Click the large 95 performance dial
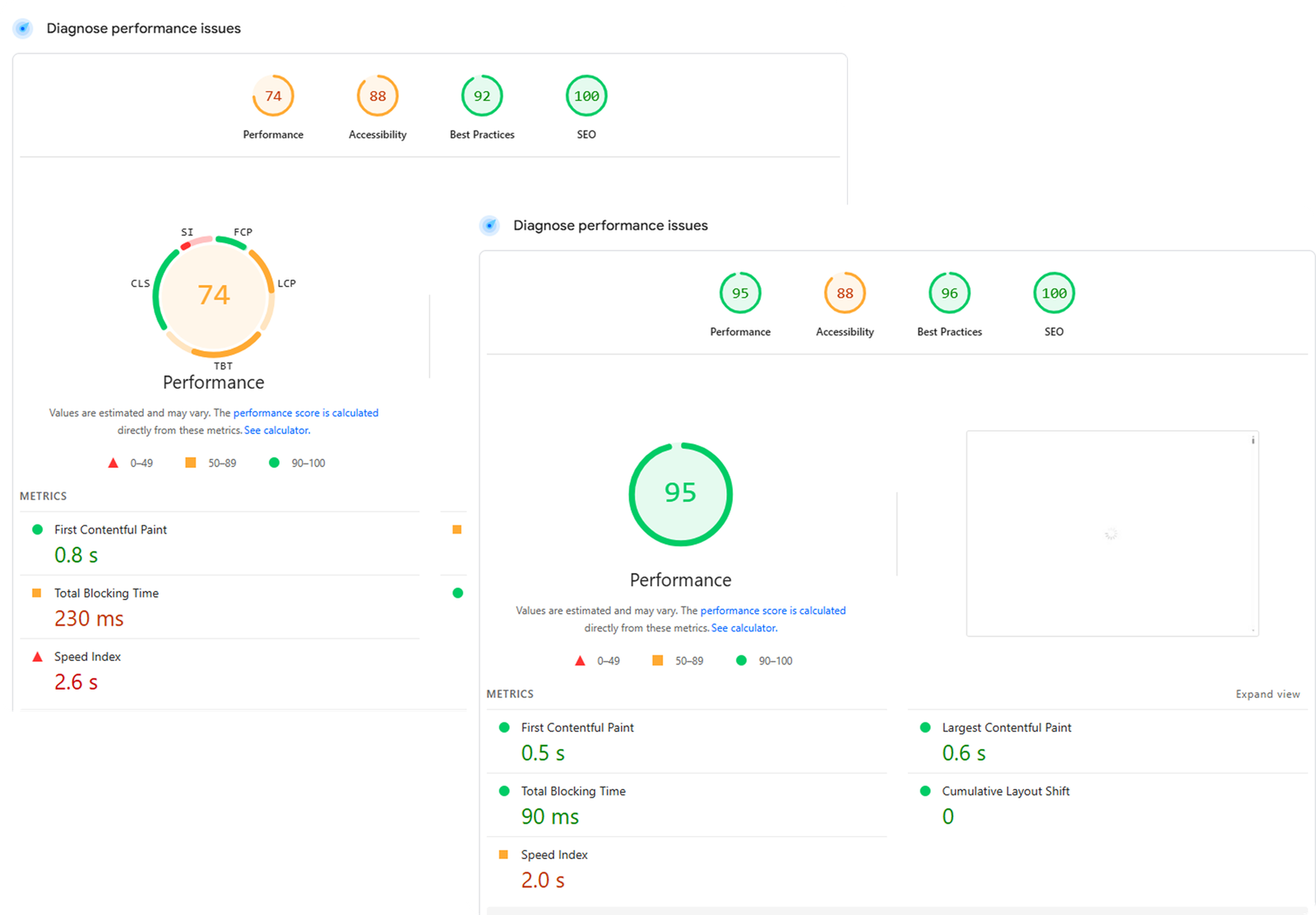 (x=680, y=494)
